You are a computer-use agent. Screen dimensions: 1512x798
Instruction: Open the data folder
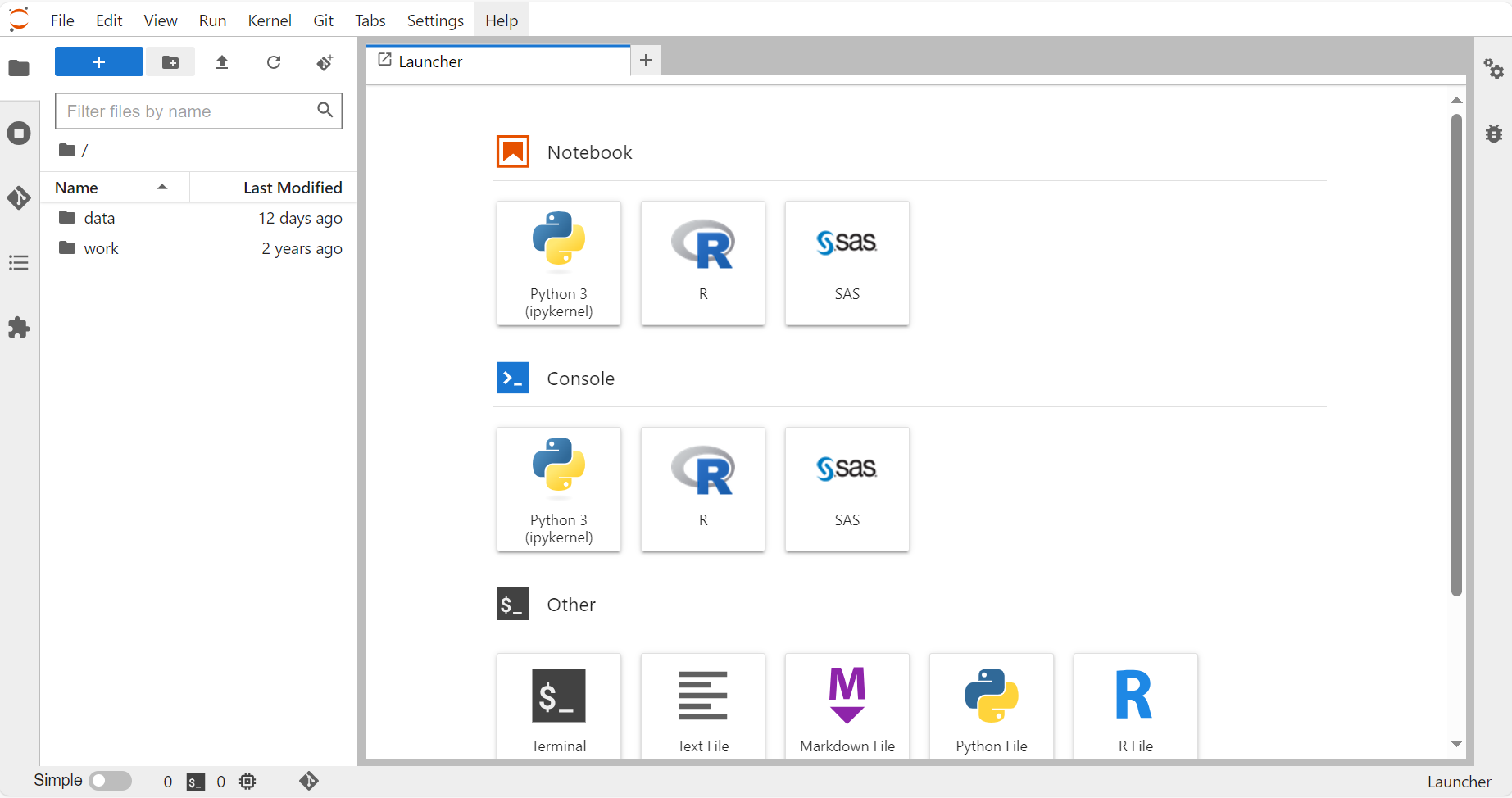(x=99, y=218)
